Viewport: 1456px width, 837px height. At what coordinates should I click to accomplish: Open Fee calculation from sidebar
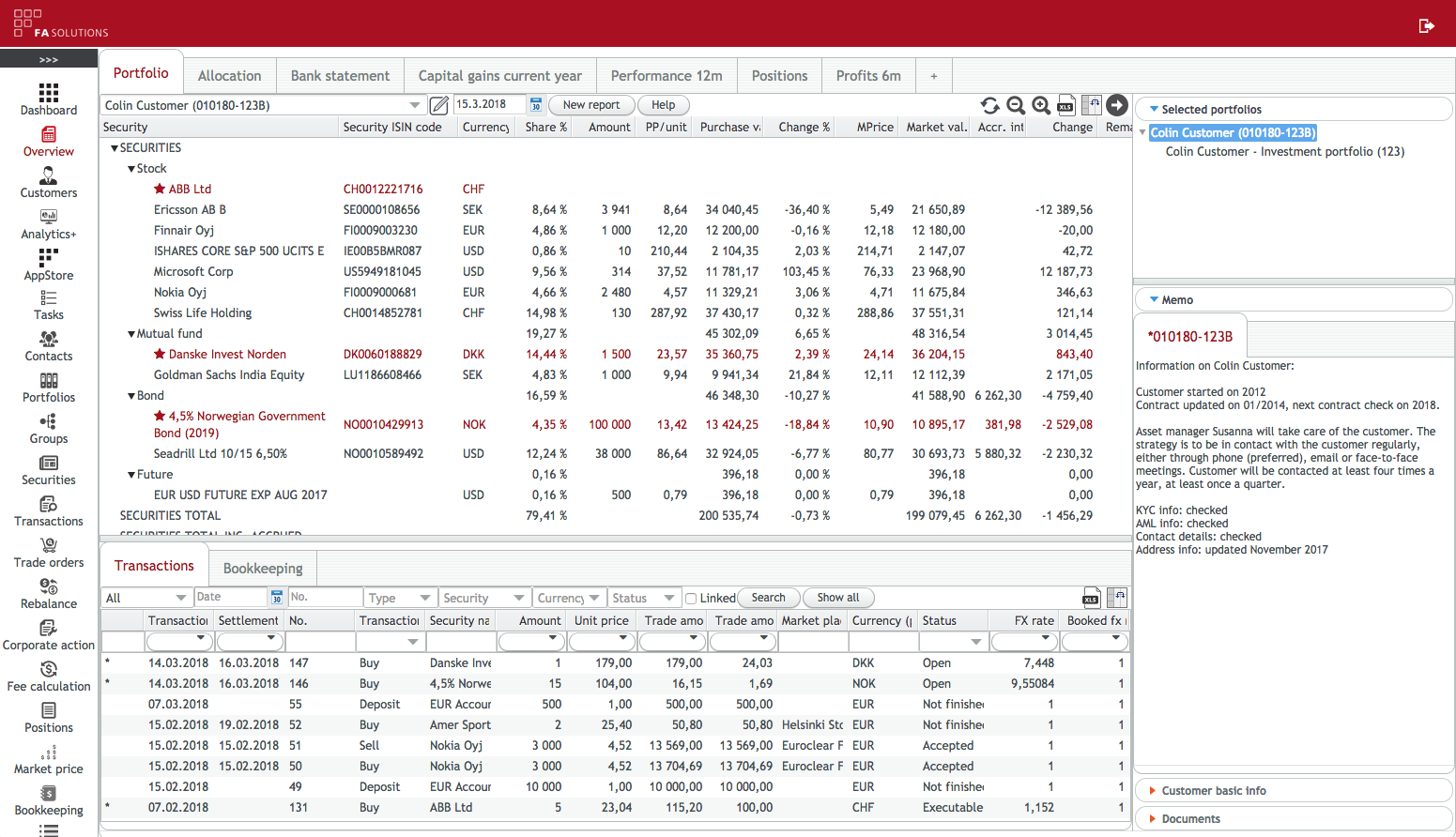(x=49, y=677)
